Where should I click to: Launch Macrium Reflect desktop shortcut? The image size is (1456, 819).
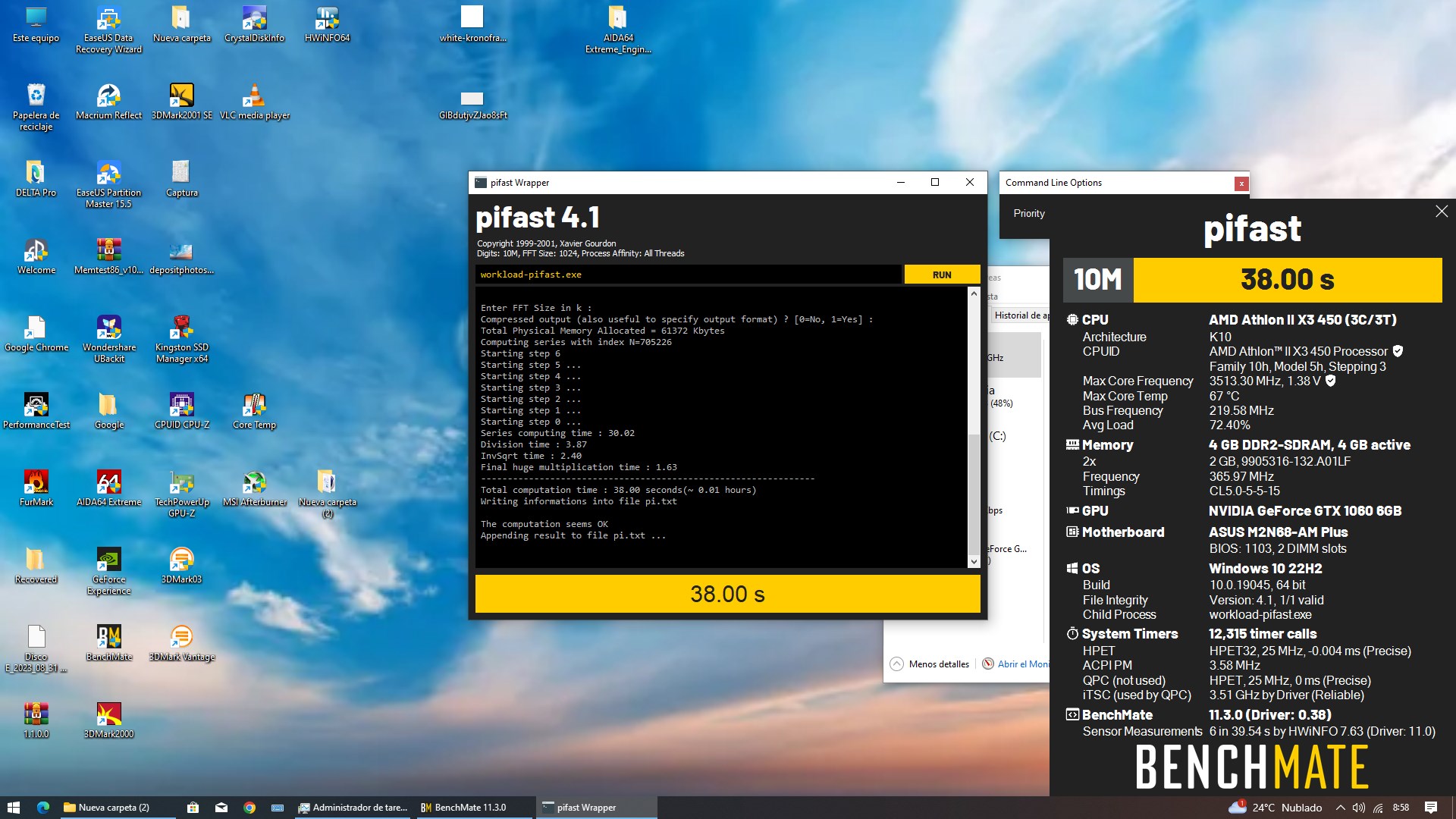(x=108, y=102)
